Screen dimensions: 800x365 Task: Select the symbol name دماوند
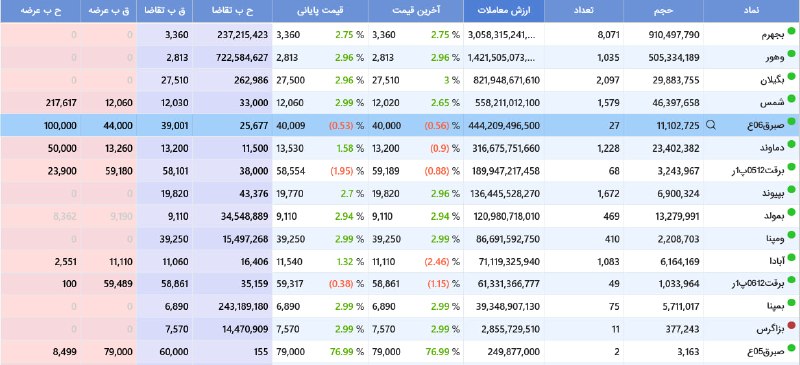click(x=772, y=149)
